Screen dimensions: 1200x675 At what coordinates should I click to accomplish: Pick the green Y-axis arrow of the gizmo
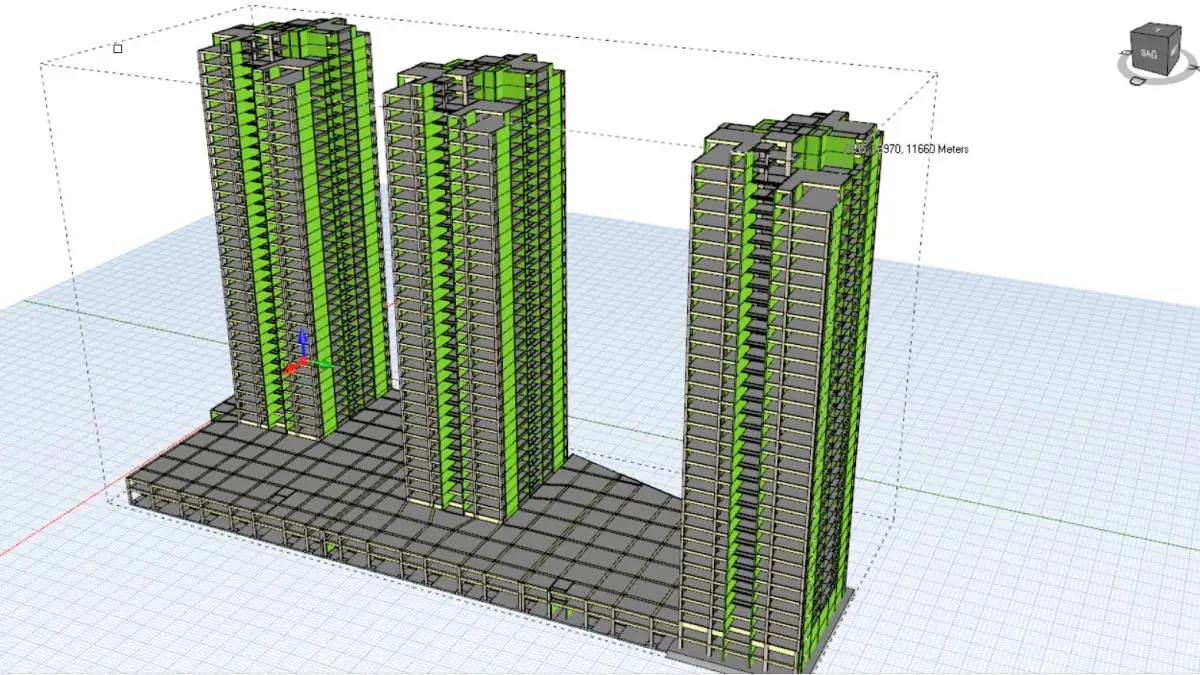tap(324, 365)
